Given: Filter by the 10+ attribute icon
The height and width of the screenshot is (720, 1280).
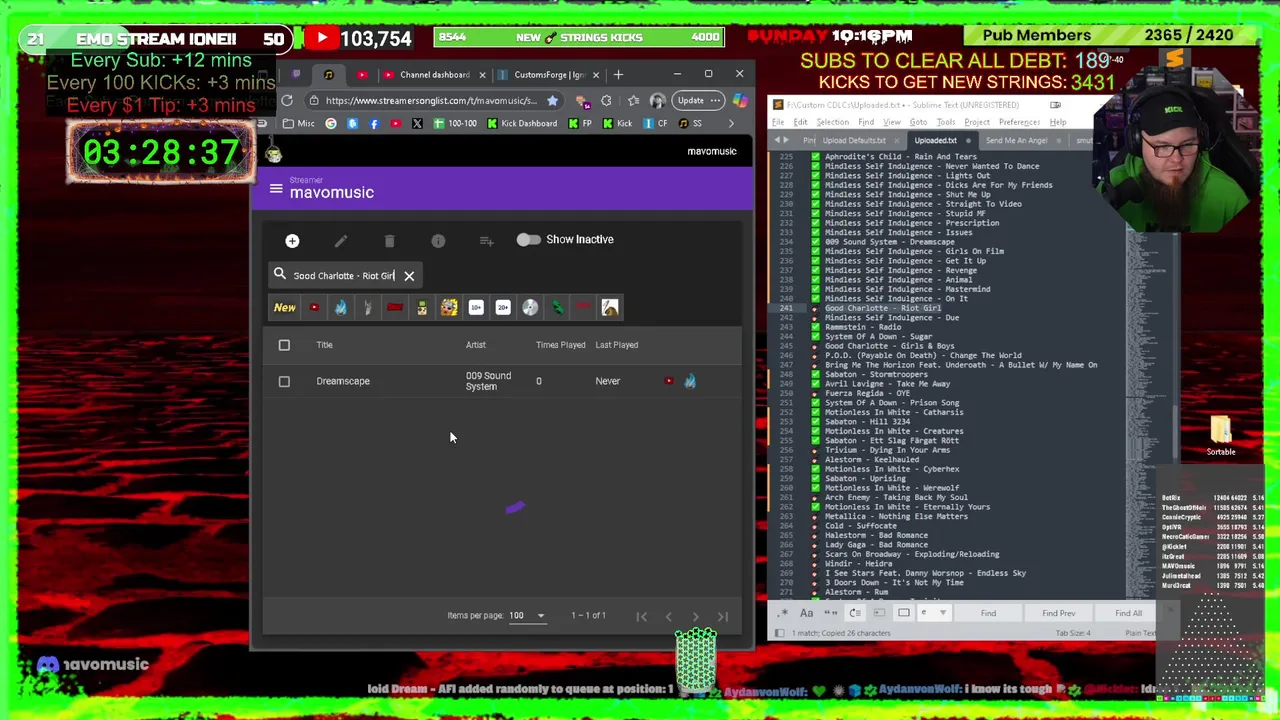Looking at the screenshot, I should pyautogui.click(x=476, y=308).
